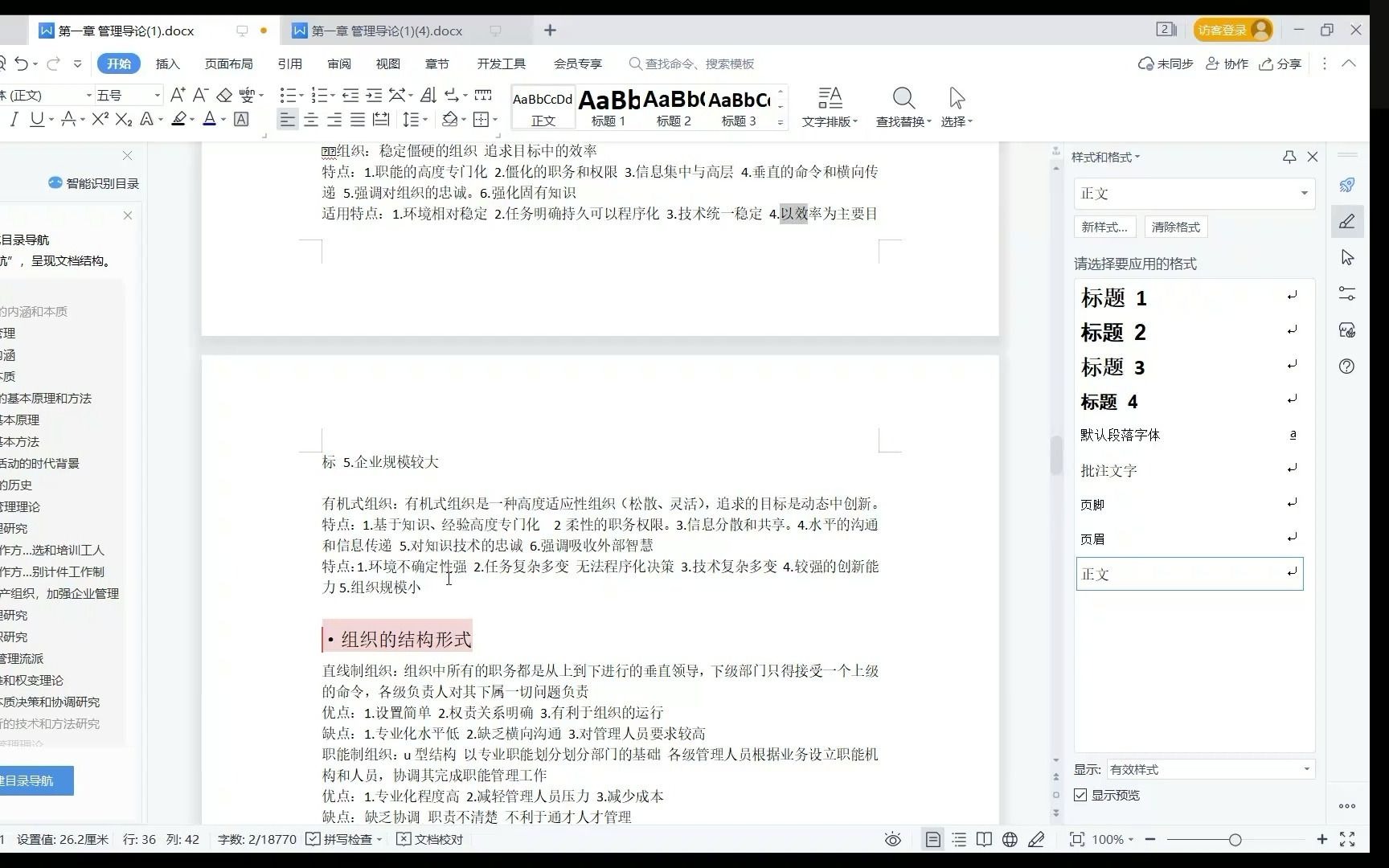Open the 第一章 管理导论(1)(4).docx tab
1389x868 pixels.
pos(387,31)
